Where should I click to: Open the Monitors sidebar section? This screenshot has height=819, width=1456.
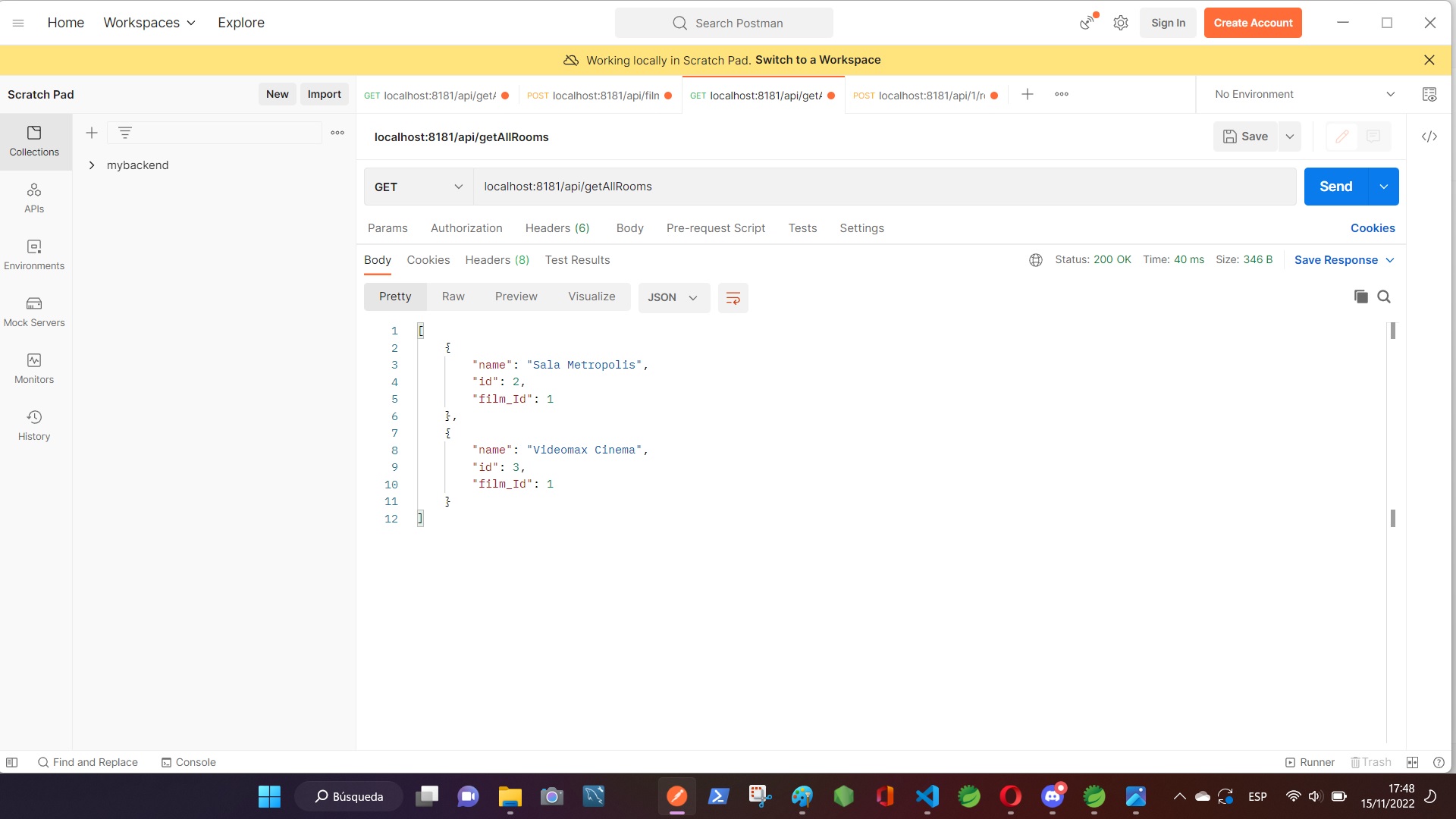point(34,369)
